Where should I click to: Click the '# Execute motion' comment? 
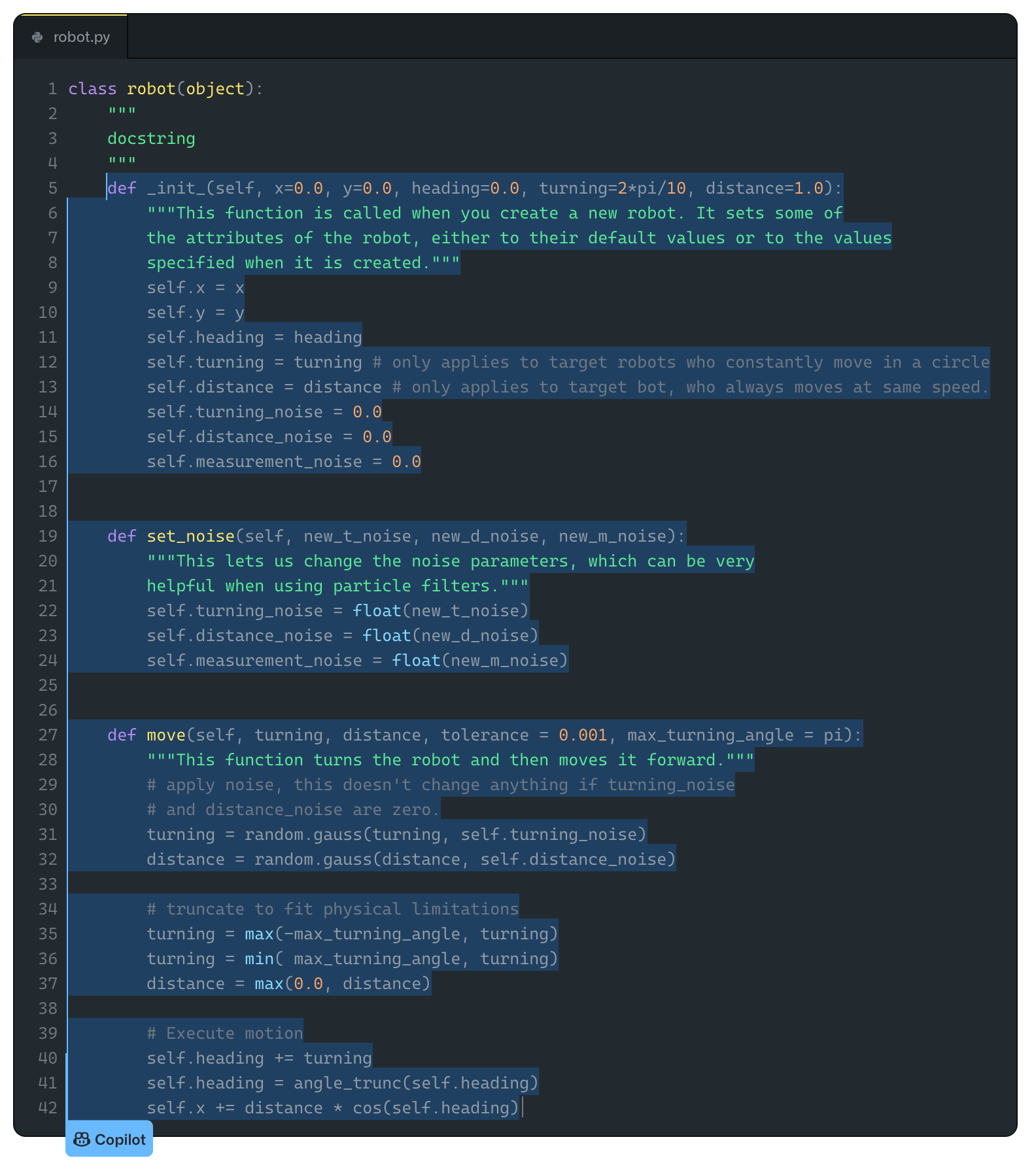pos(225,1034)
